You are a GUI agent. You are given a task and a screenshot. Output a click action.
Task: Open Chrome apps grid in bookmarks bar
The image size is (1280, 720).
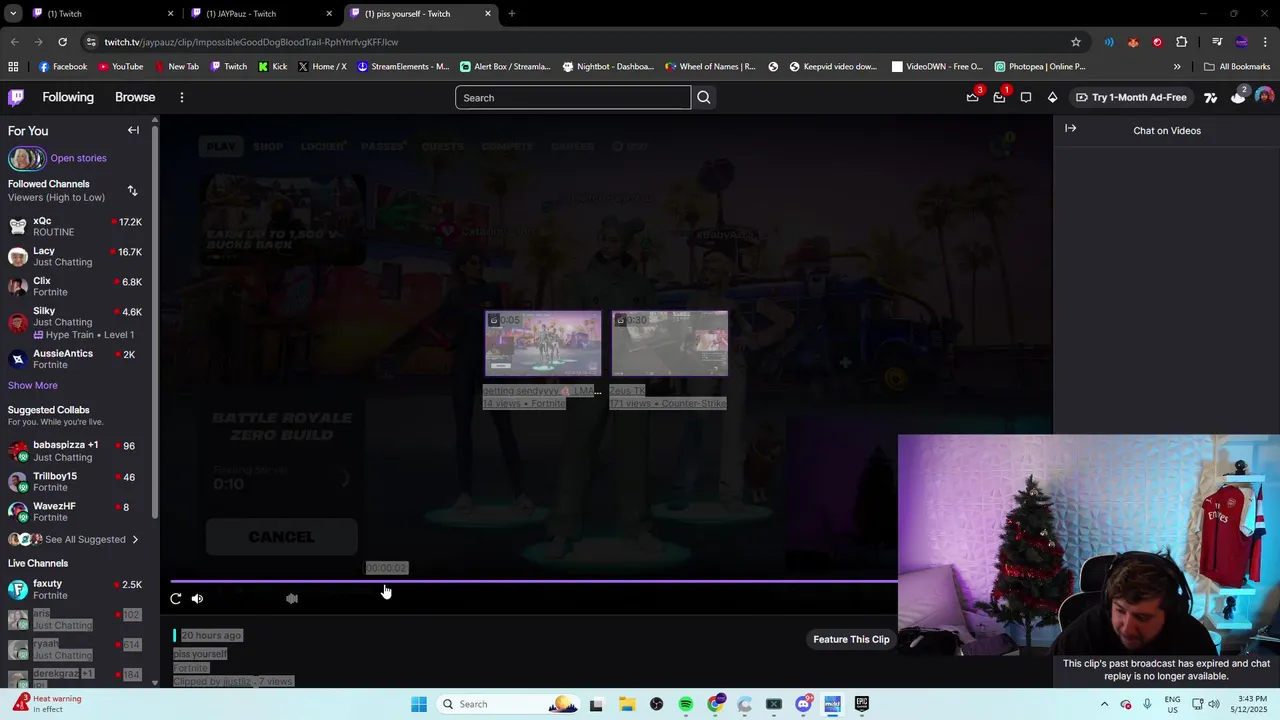click(x=13, y=67)
